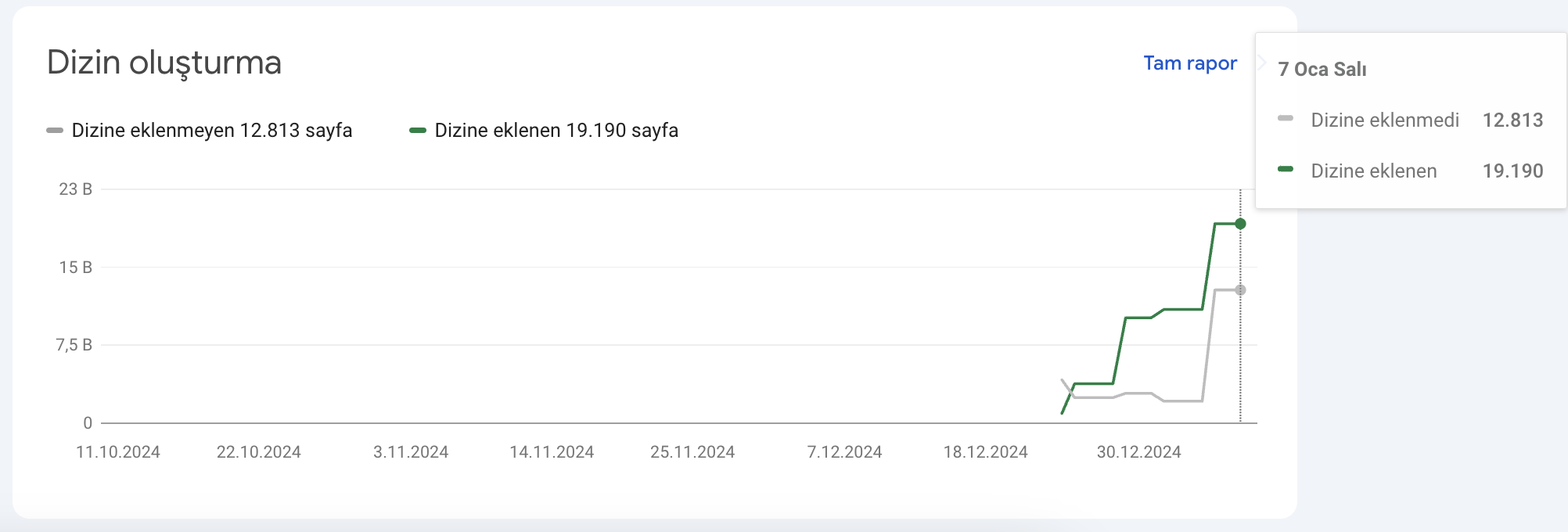
Task: Toggle the green Dizine eklenen legend marker
Action: pyautogui.click(x=418, y=131)
